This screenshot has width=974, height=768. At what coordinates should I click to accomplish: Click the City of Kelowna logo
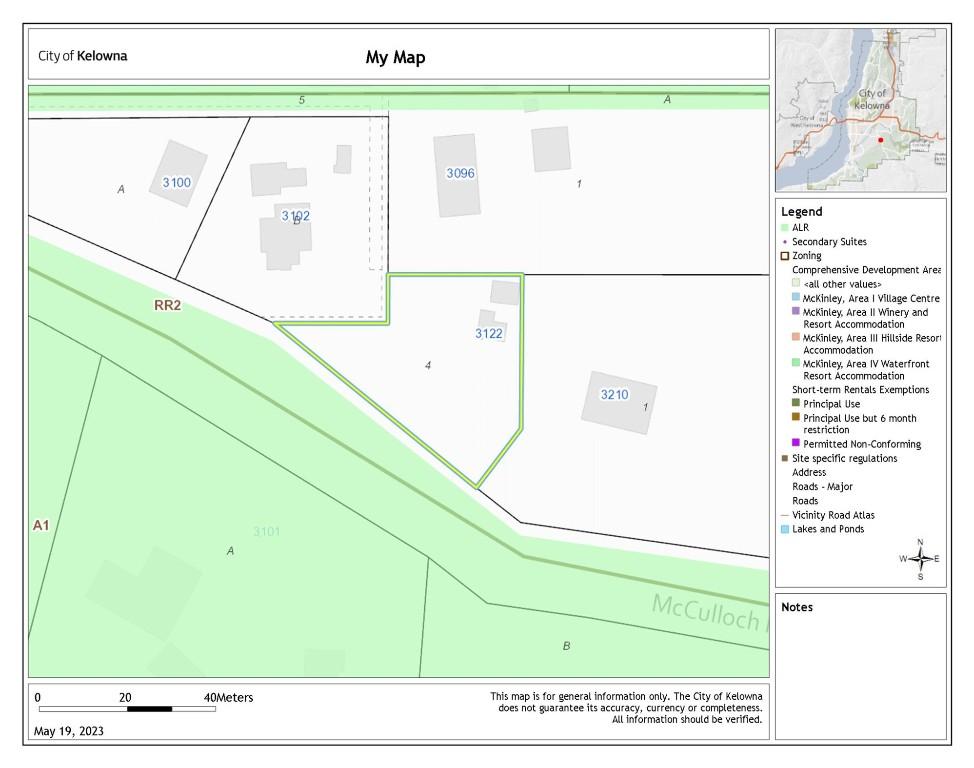coord(83,56)
